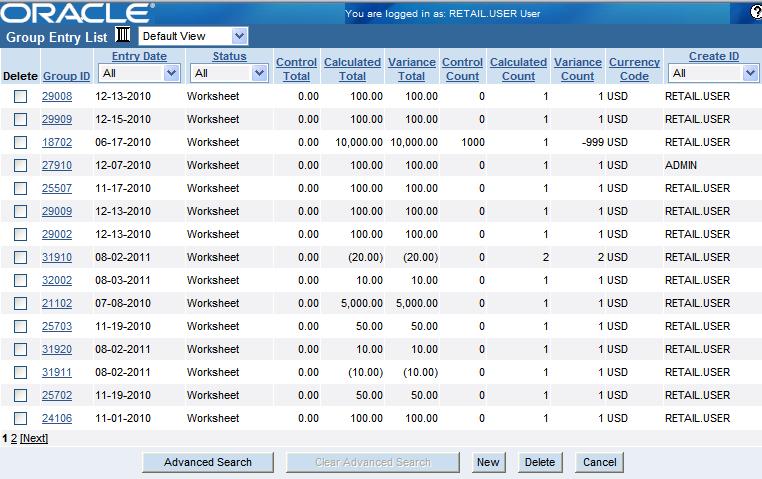Sort by Calculated Count column header
The width and height of the screenshot is (762, 479).
518,69
